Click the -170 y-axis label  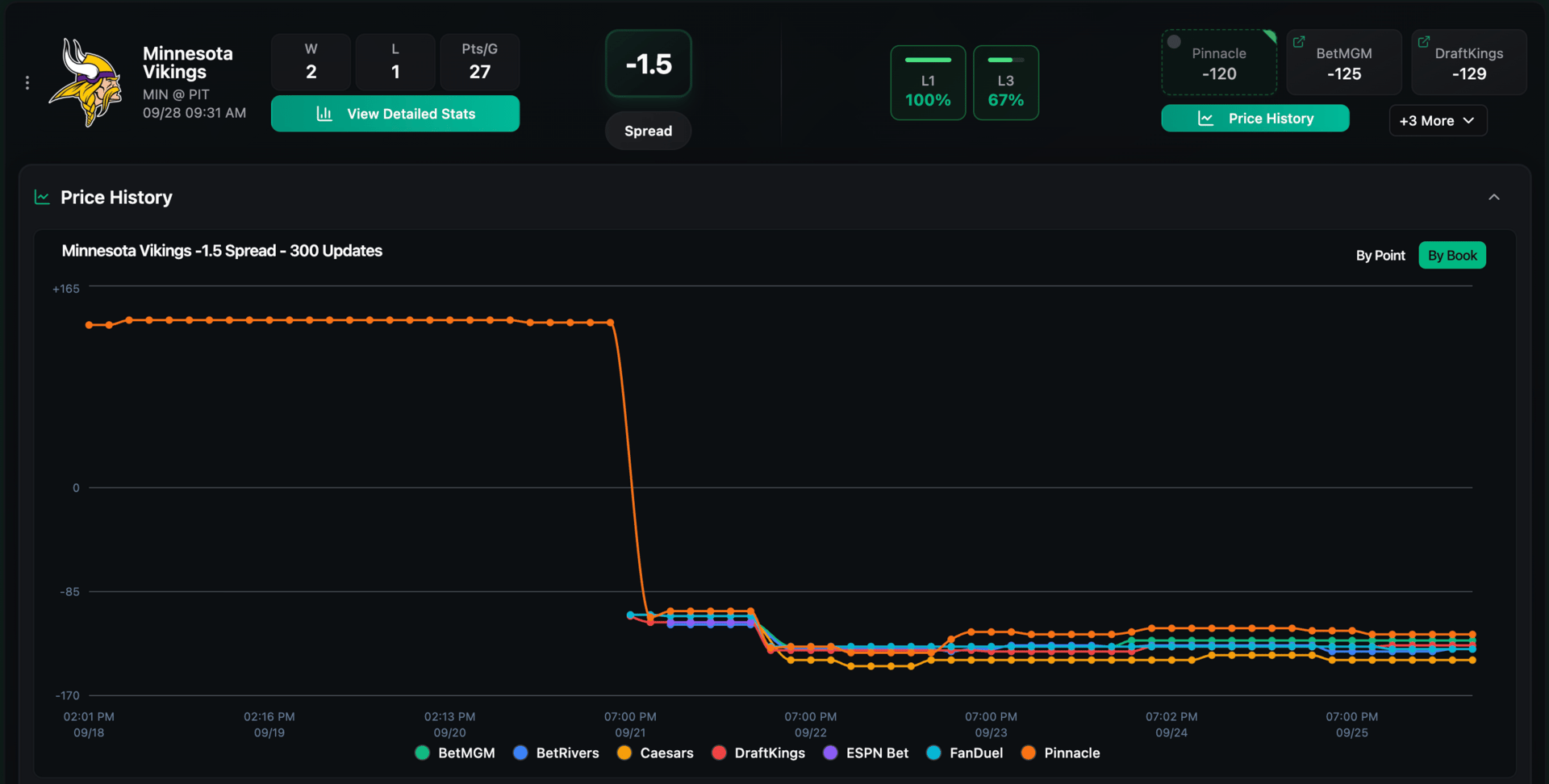[x=68, y=695]
